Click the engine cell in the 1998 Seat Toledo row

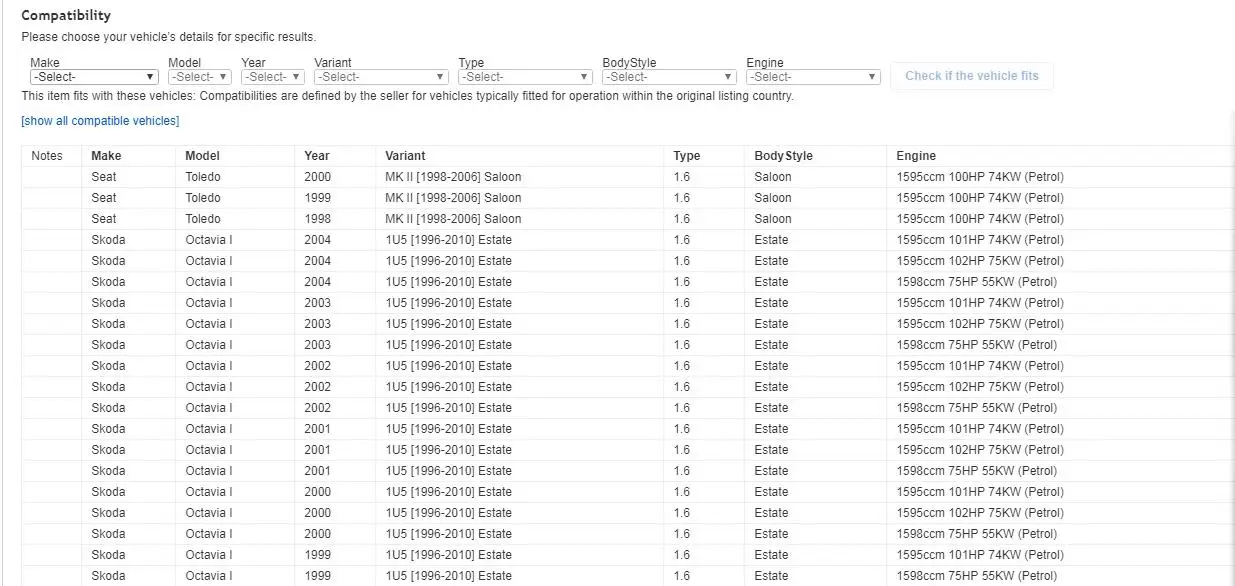click(980, 219)
